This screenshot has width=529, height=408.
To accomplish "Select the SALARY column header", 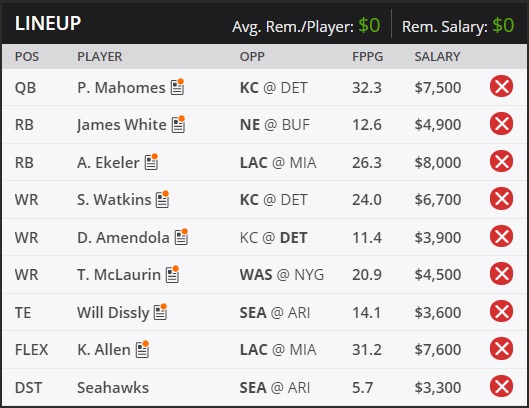I will click(437, 56).
